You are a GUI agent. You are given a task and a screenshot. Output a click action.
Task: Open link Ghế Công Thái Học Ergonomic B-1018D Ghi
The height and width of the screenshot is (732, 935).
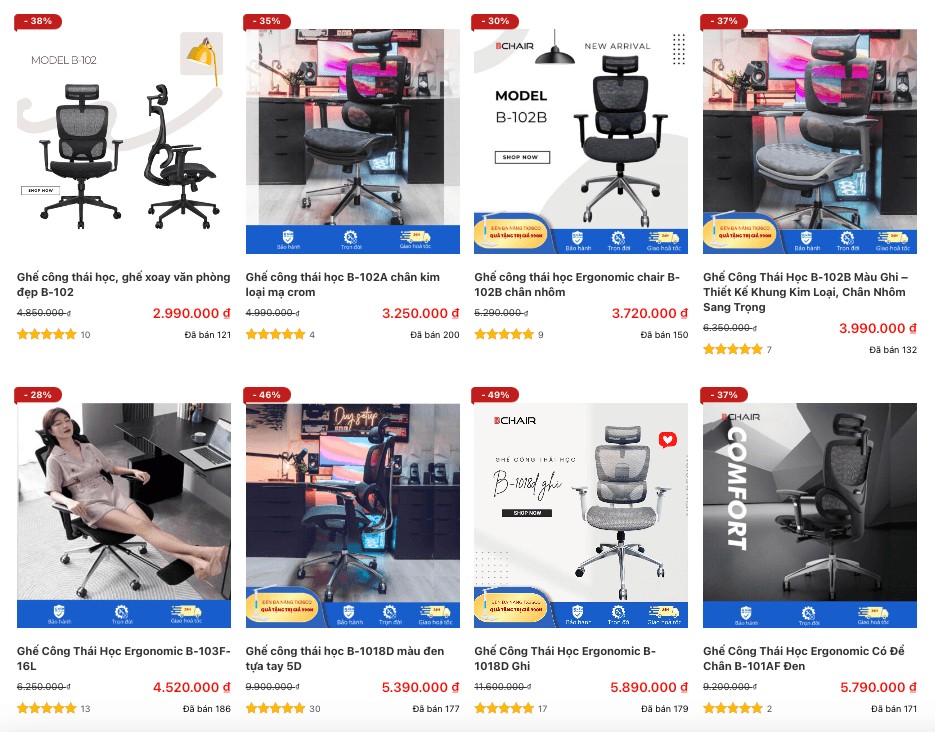point(565,658)
